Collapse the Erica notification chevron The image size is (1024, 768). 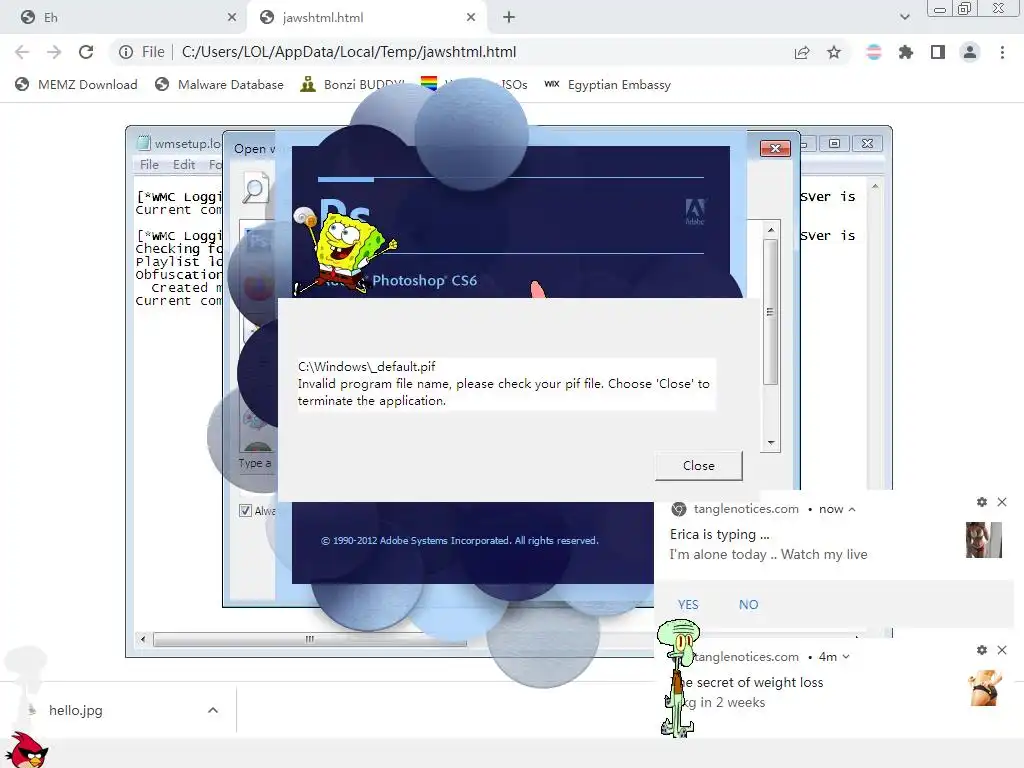coord(852,509)
